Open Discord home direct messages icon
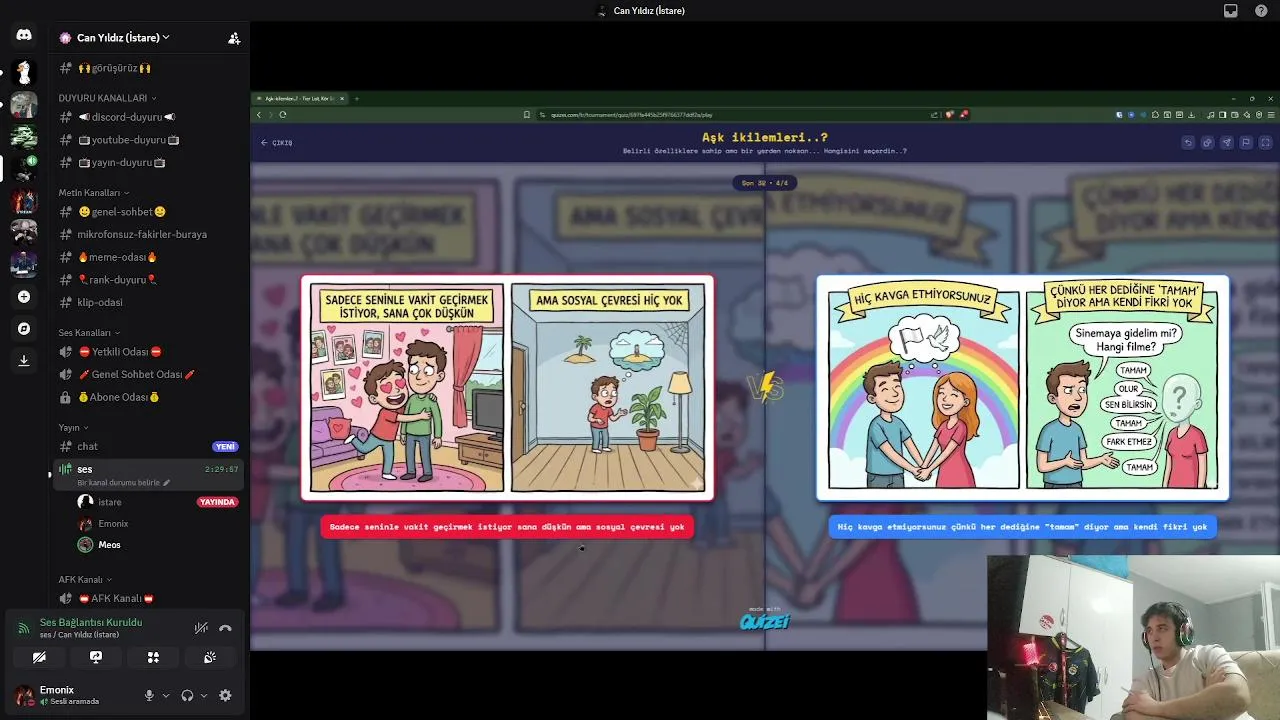The width and height of the screenshot is (1280, 720). 24,35
